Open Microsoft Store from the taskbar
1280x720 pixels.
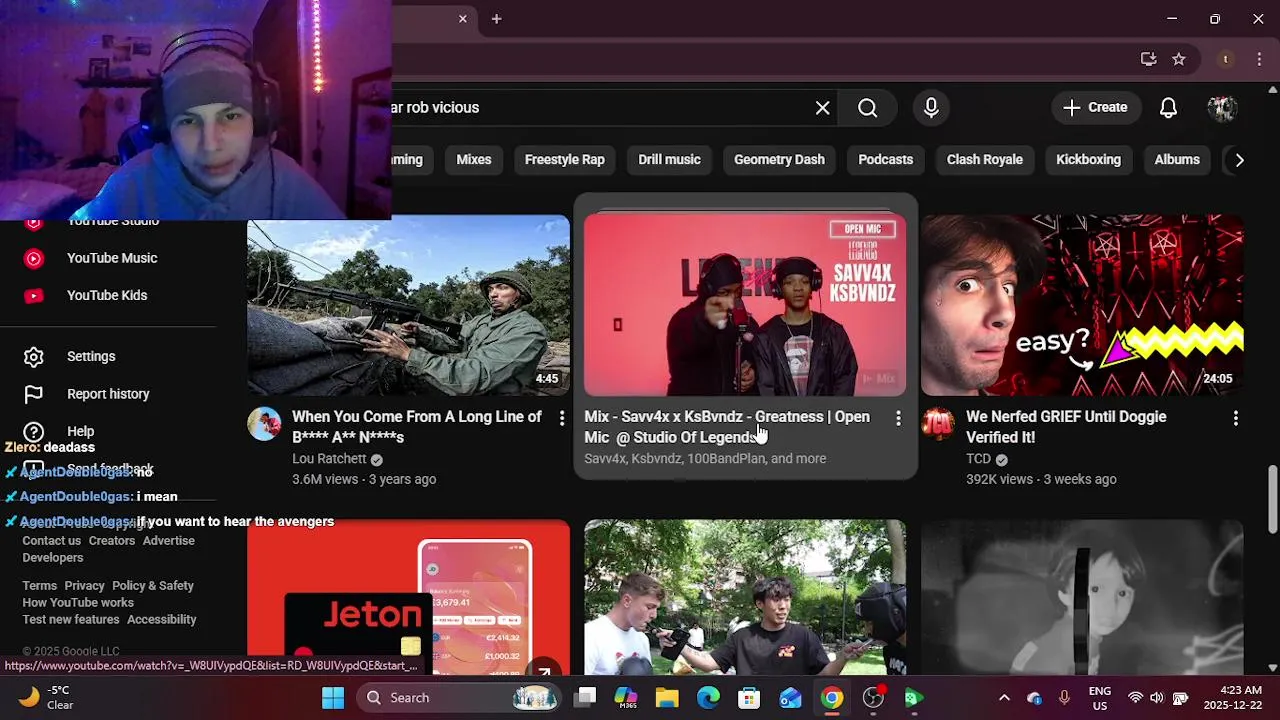749,698
